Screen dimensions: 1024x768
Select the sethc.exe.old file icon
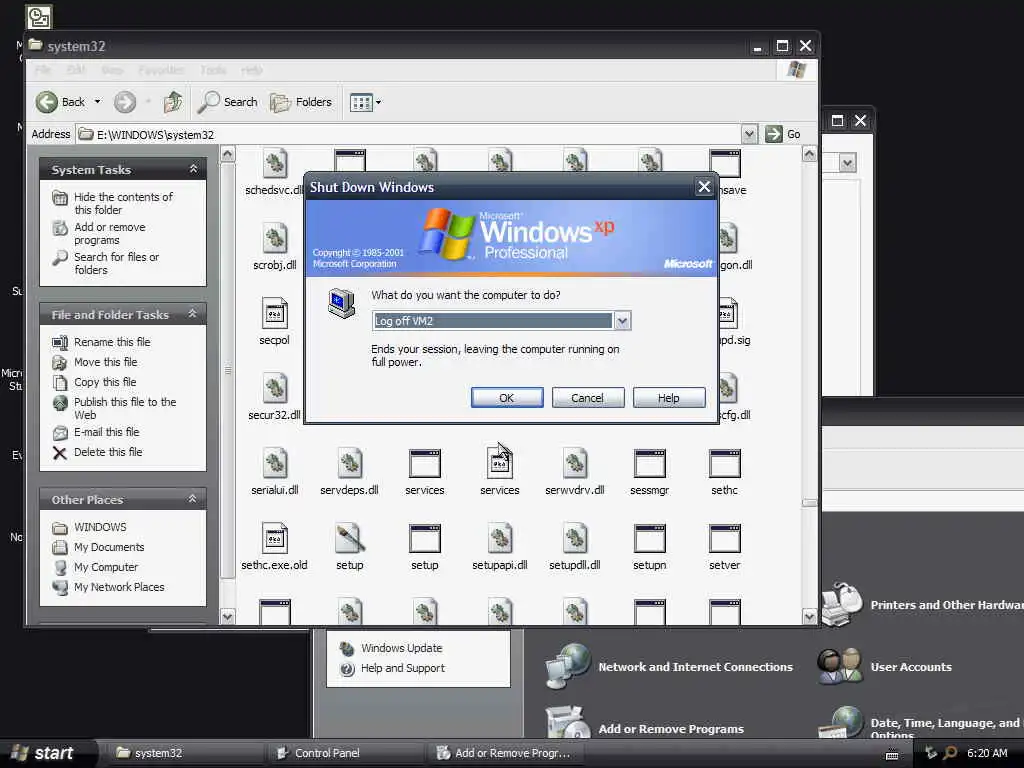pyautogui.click(x=274, y=538)
